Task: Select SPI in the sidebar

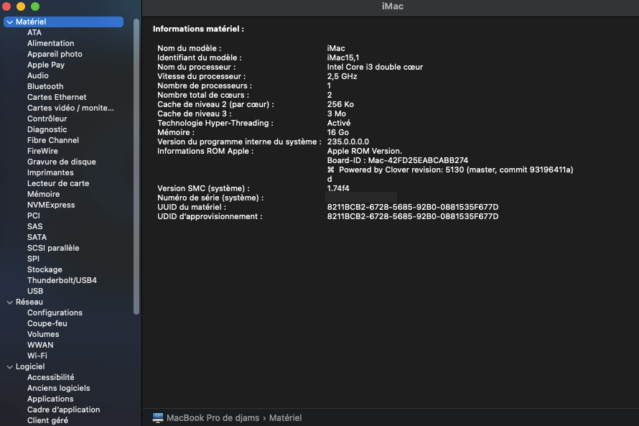Action: click(33, 259)
